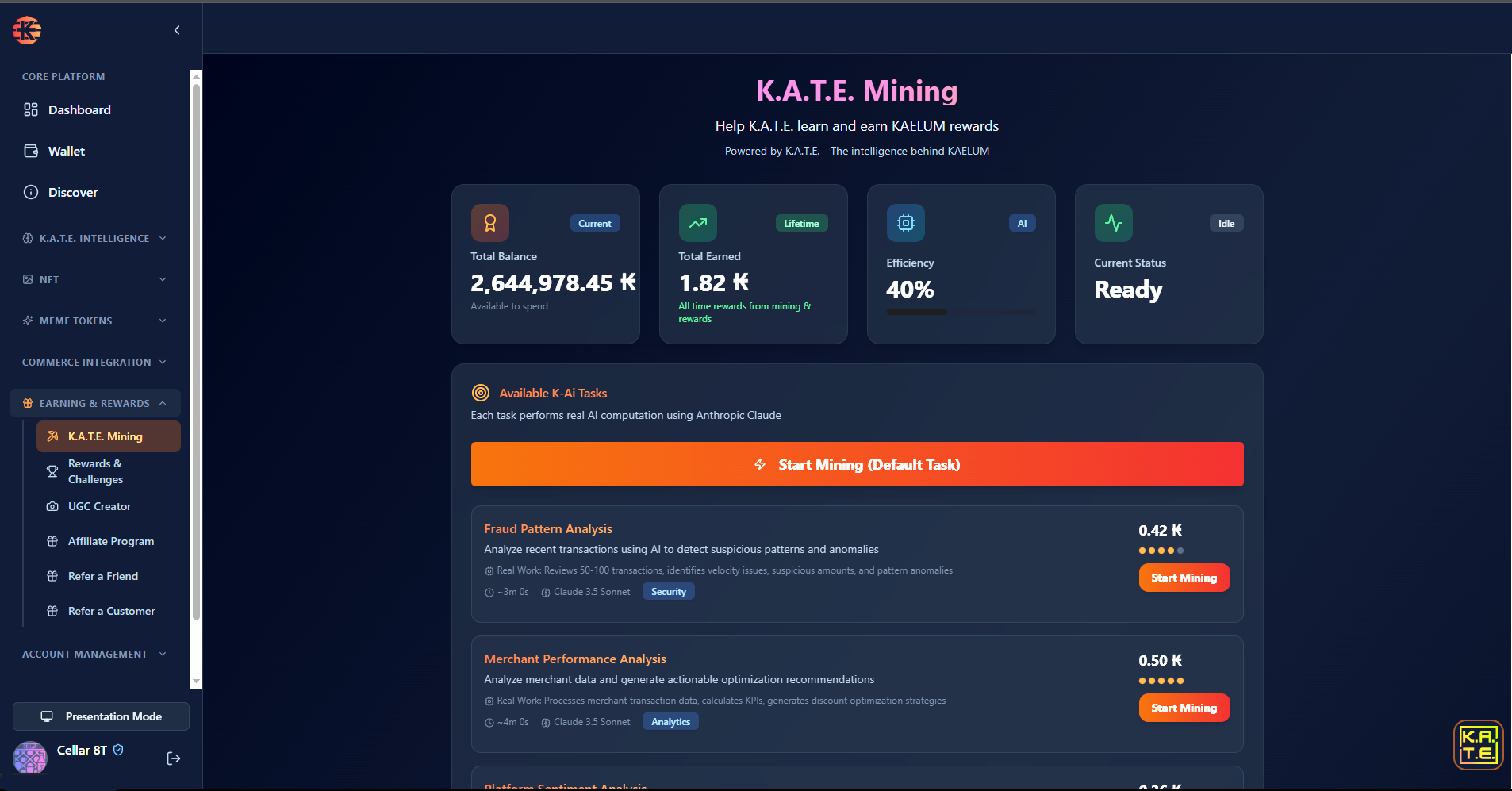1512x791 pixels.
Task: Click the 2,644,978.45 balance value
Action: coord(553,282)
